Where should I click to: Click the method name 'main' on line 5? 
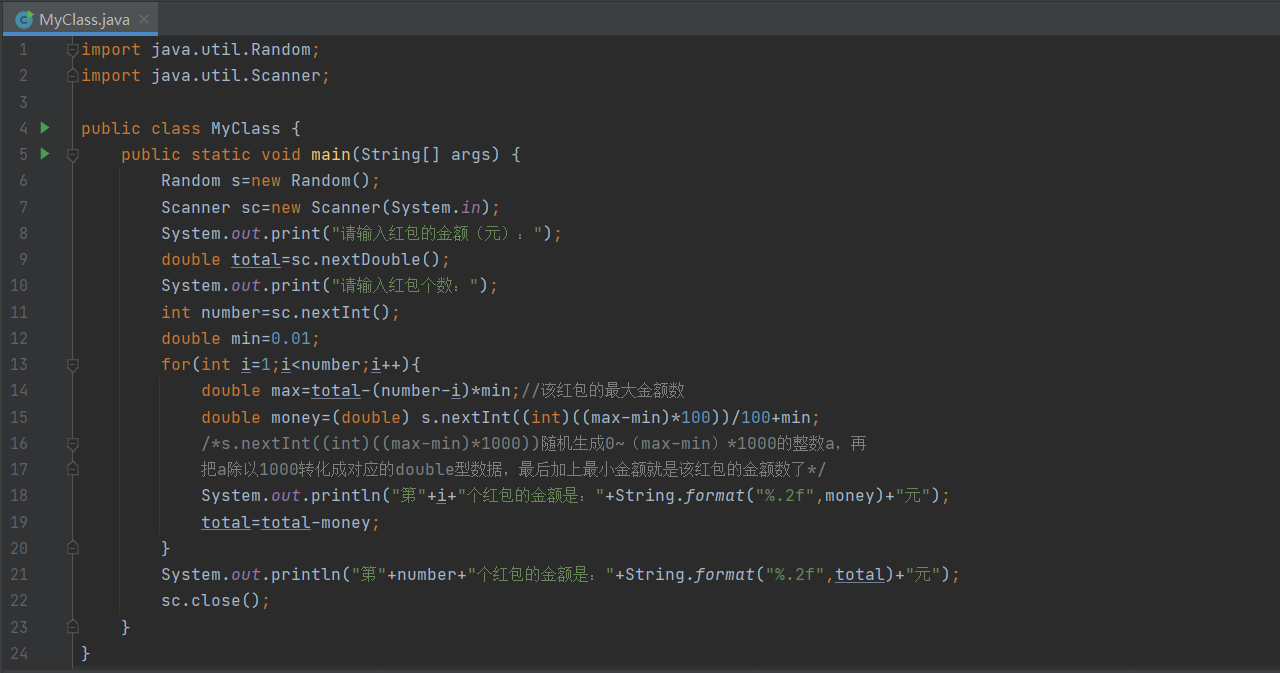click(331, 154)
